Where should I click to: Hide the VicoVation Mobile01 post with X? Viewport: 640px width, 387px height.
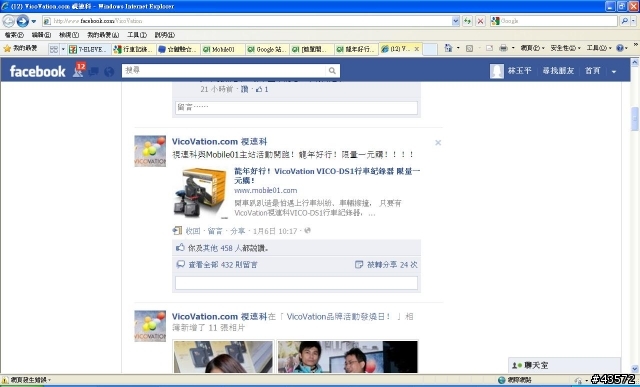(438, 143)
